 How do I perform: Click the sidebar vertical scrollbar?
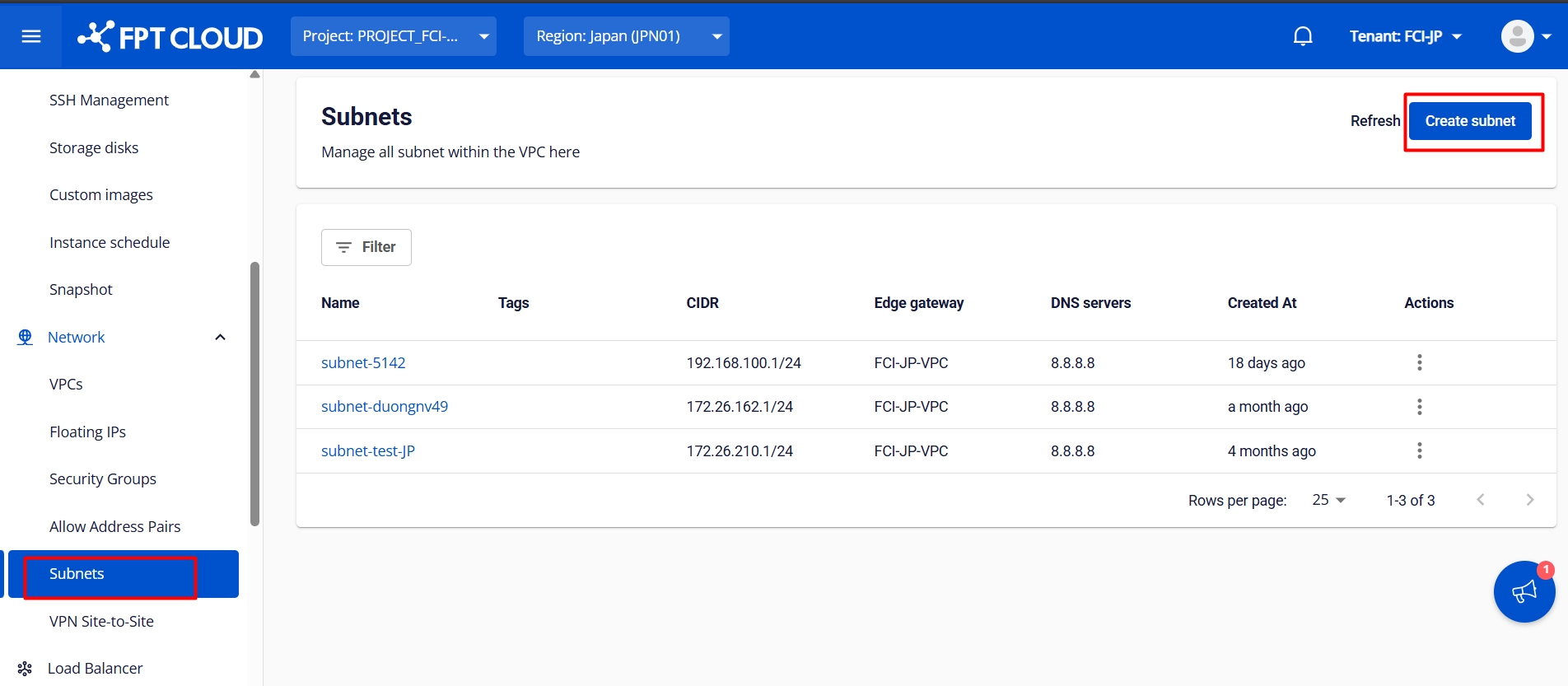[254, 394]
